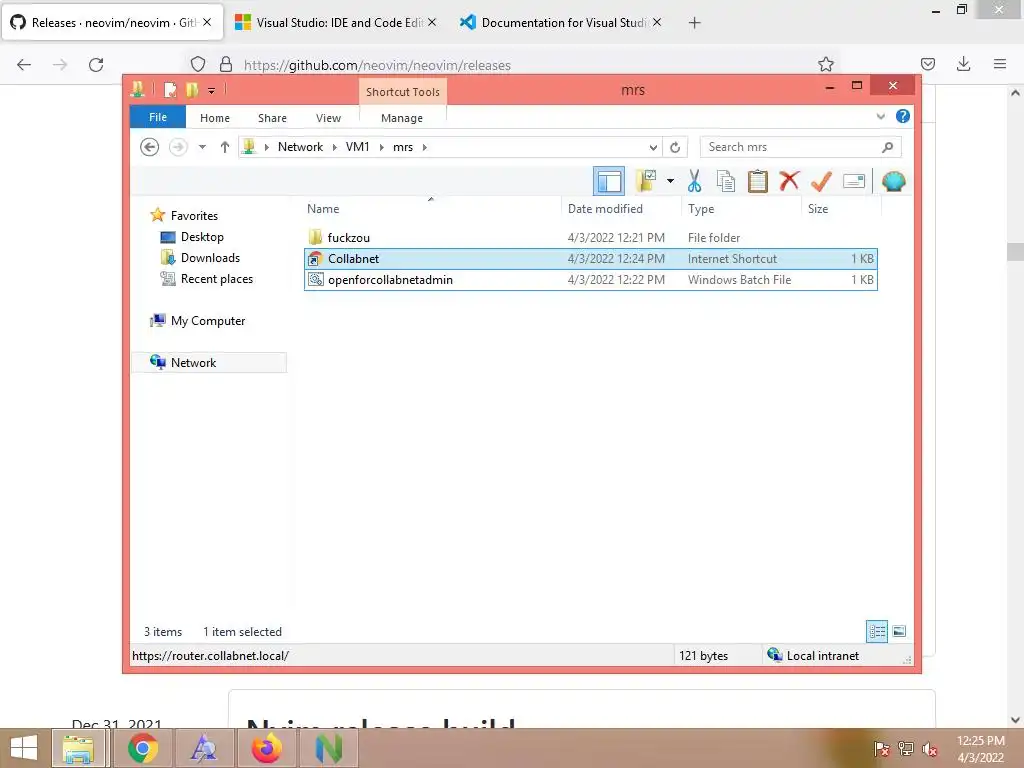This screenshot has width=1024, height=768.
Task: Open the Home ribbon tab
Action: 215,118
